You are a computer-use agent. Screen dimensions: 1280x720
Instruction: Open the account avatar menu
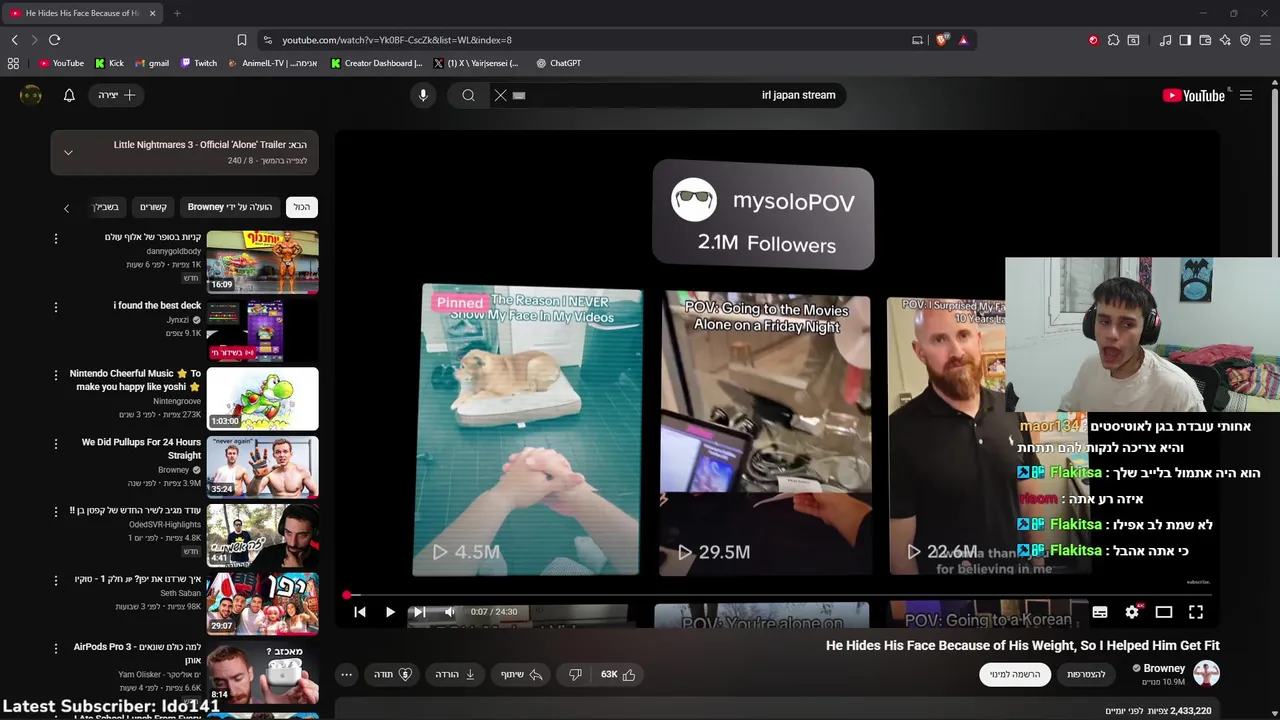[31, 95]
